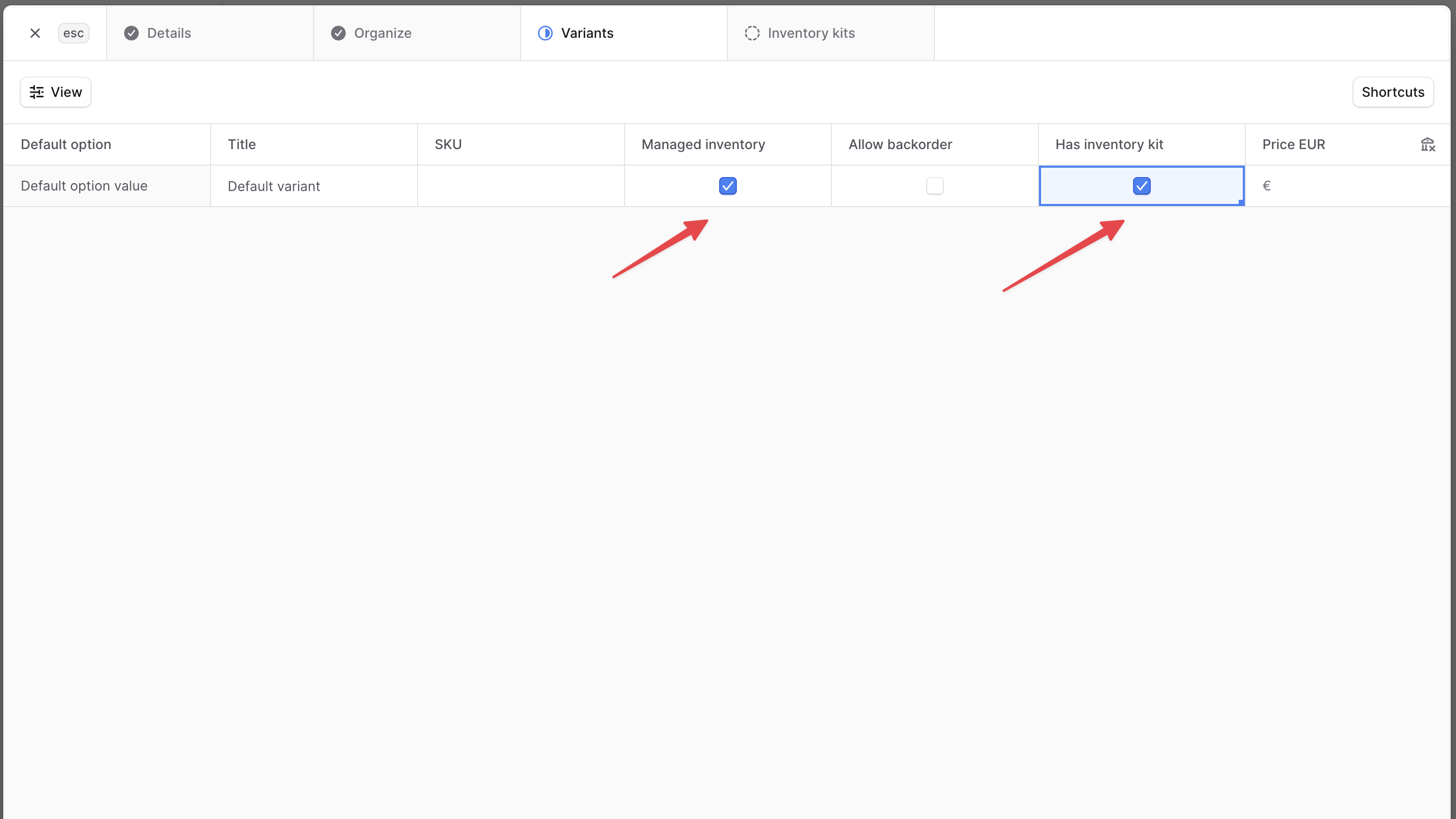Screen dimensions: 1456x819
Task: Click the X close icon
Action: pos(35,33)
